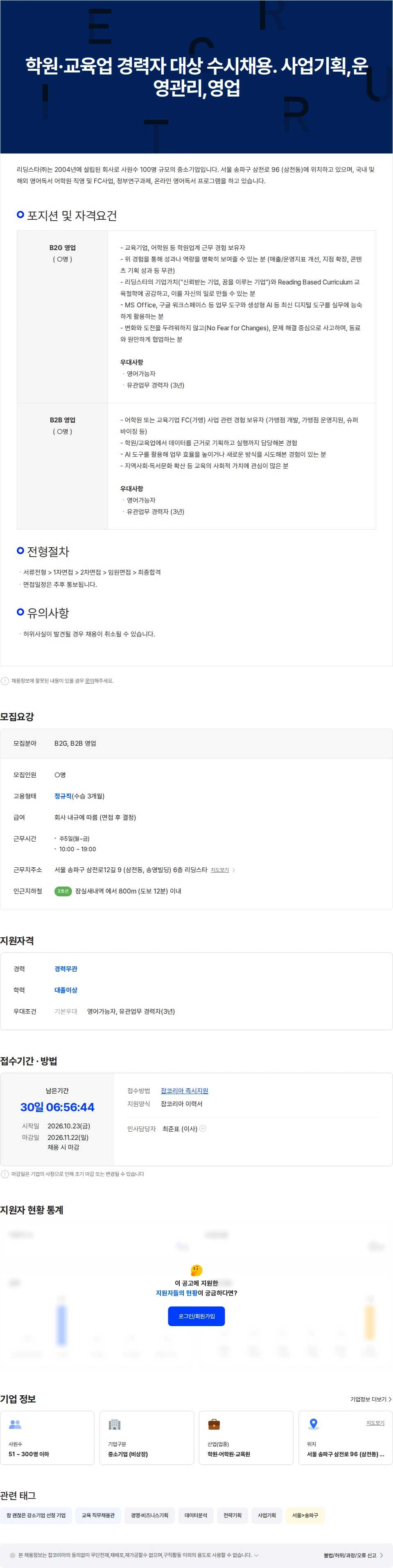Screen dimensions: 393x1568
Task: Select tag 데이터분석
Action: (x=196, y=1515)
